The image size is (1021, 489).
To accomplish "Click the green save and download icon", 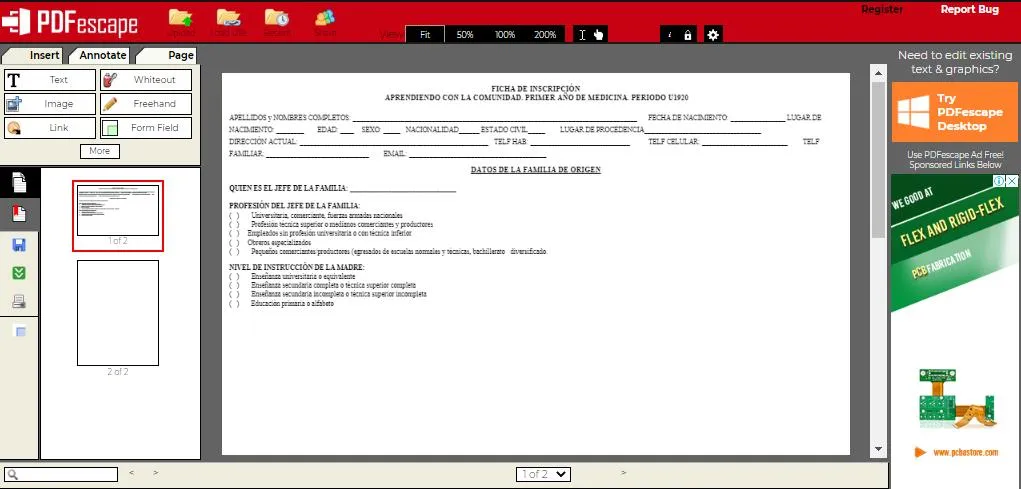I will (20, 273).
